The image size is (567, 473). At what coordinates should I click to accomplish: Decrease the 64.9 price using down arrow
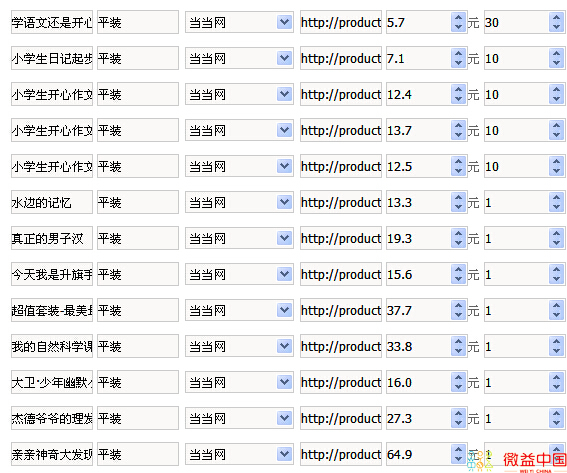click(x=459, y=459)
